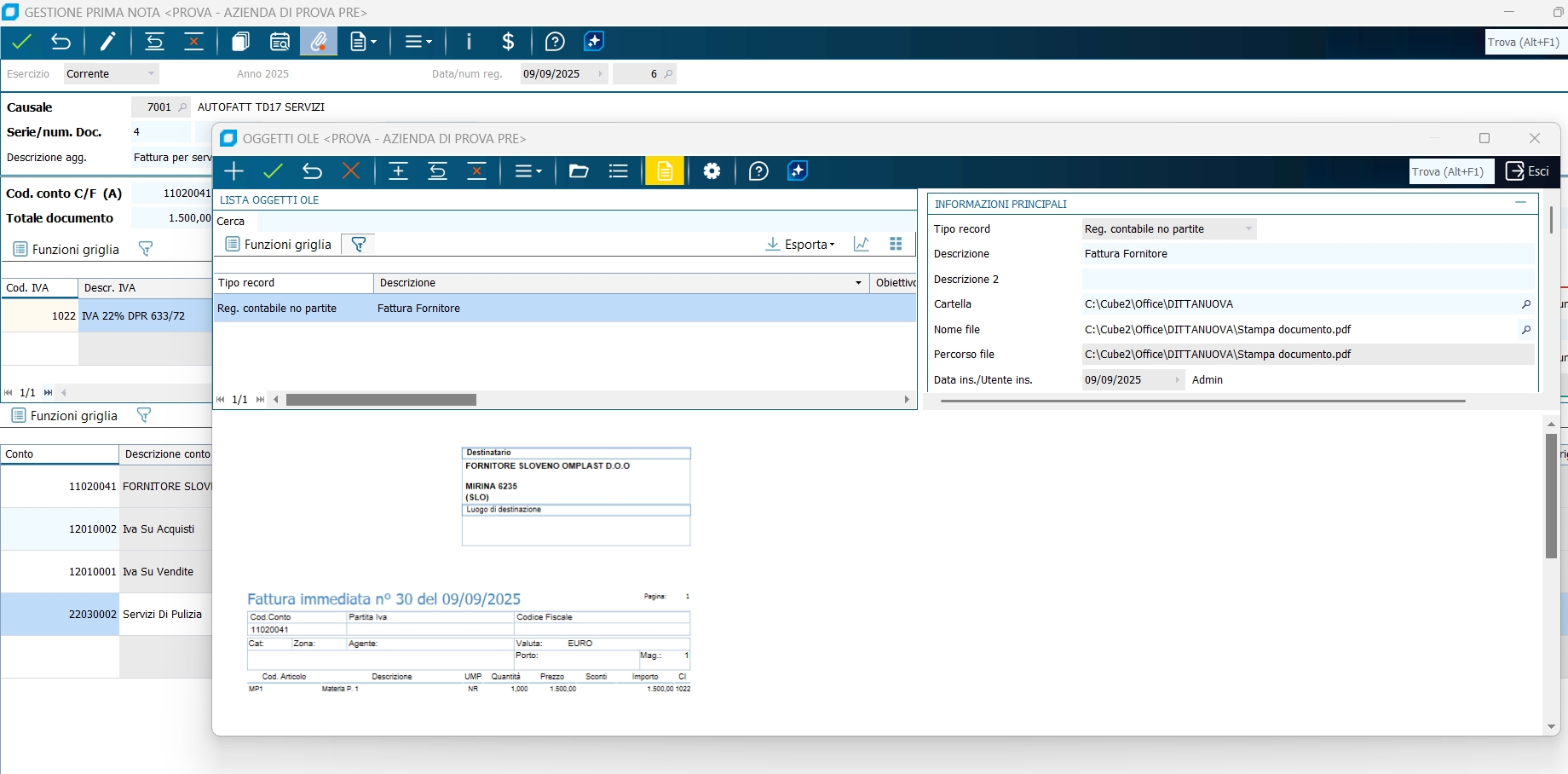This screenshot has height=774, width=1568.
Task: Click the pencil edit icon in main toolbar
Action: click(x=108, y=42)
